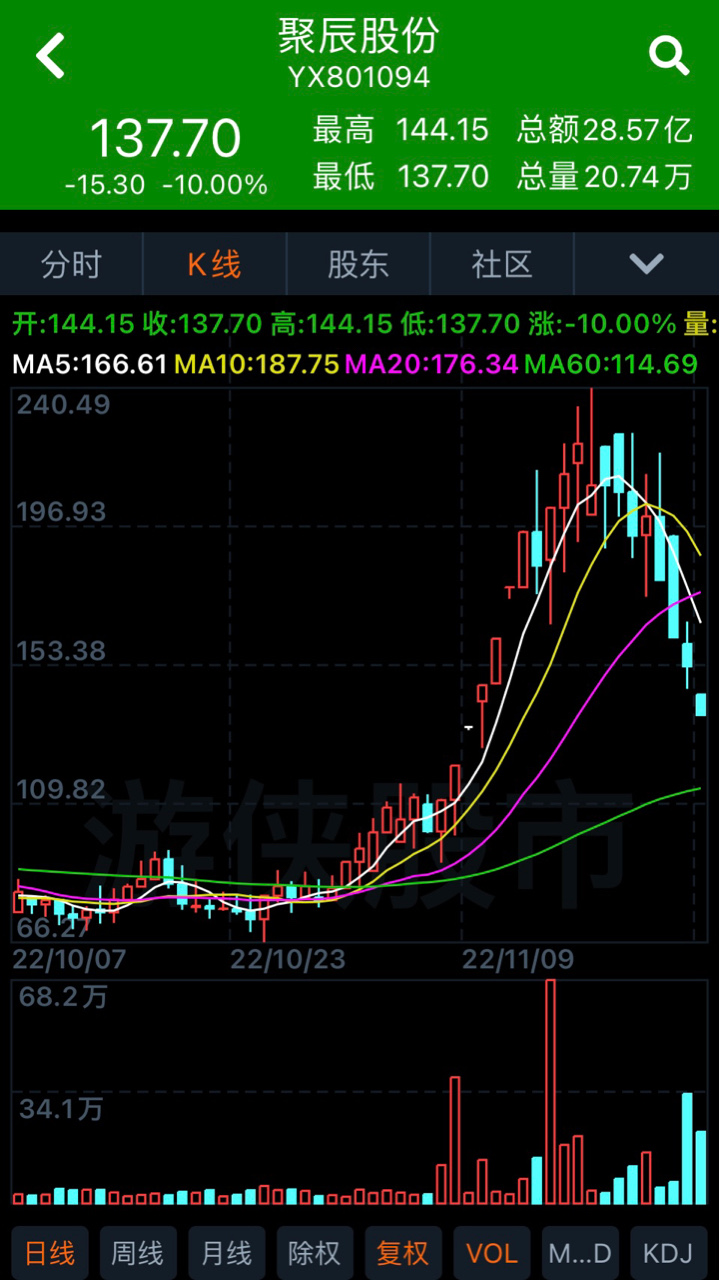The width and height of the screenshot is (720, 1280).
Task: Tap the 总额28.57亿 value
Action: point(605,129)
